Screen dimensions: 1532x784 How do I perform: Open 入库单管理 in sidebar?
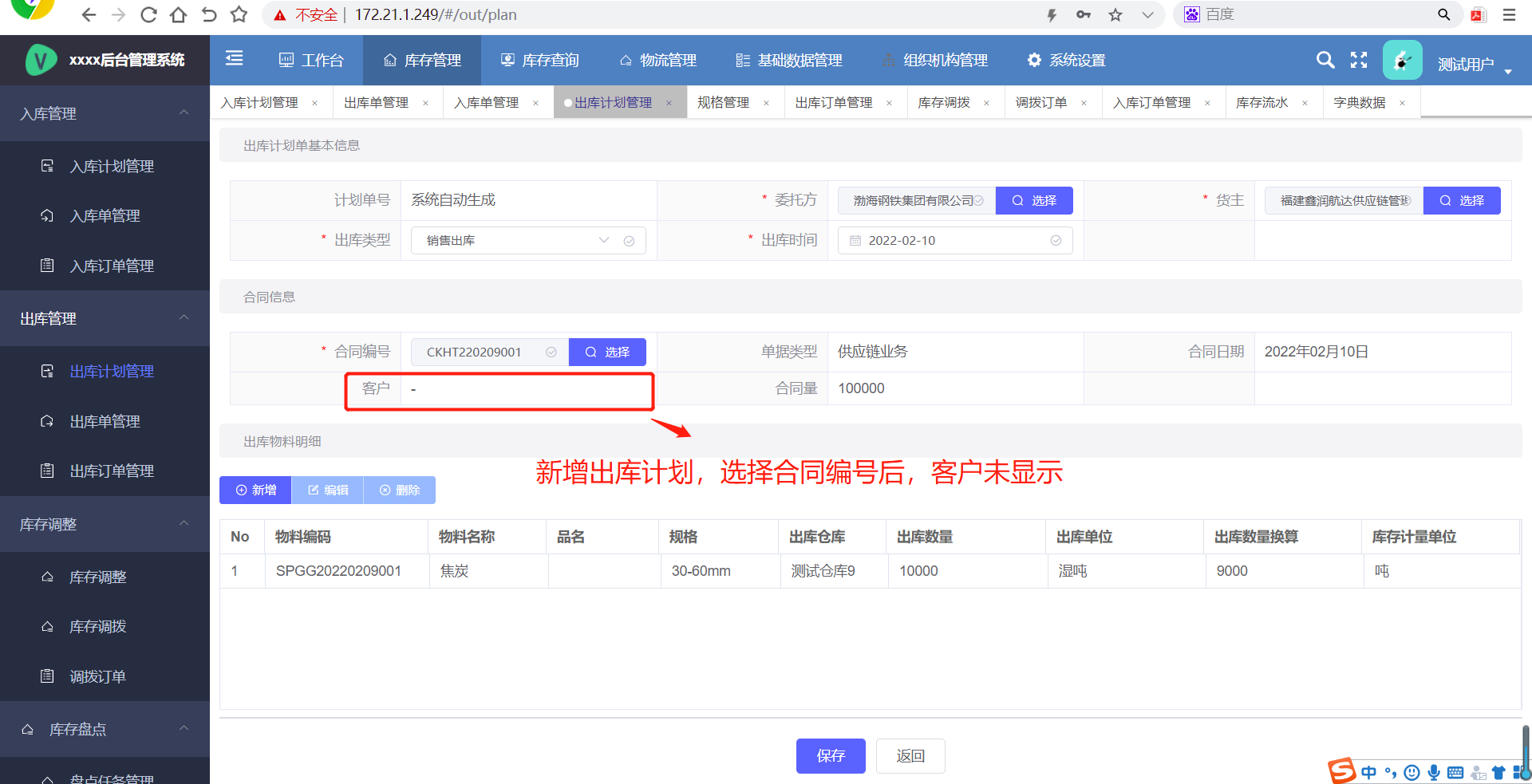[105, 215]
